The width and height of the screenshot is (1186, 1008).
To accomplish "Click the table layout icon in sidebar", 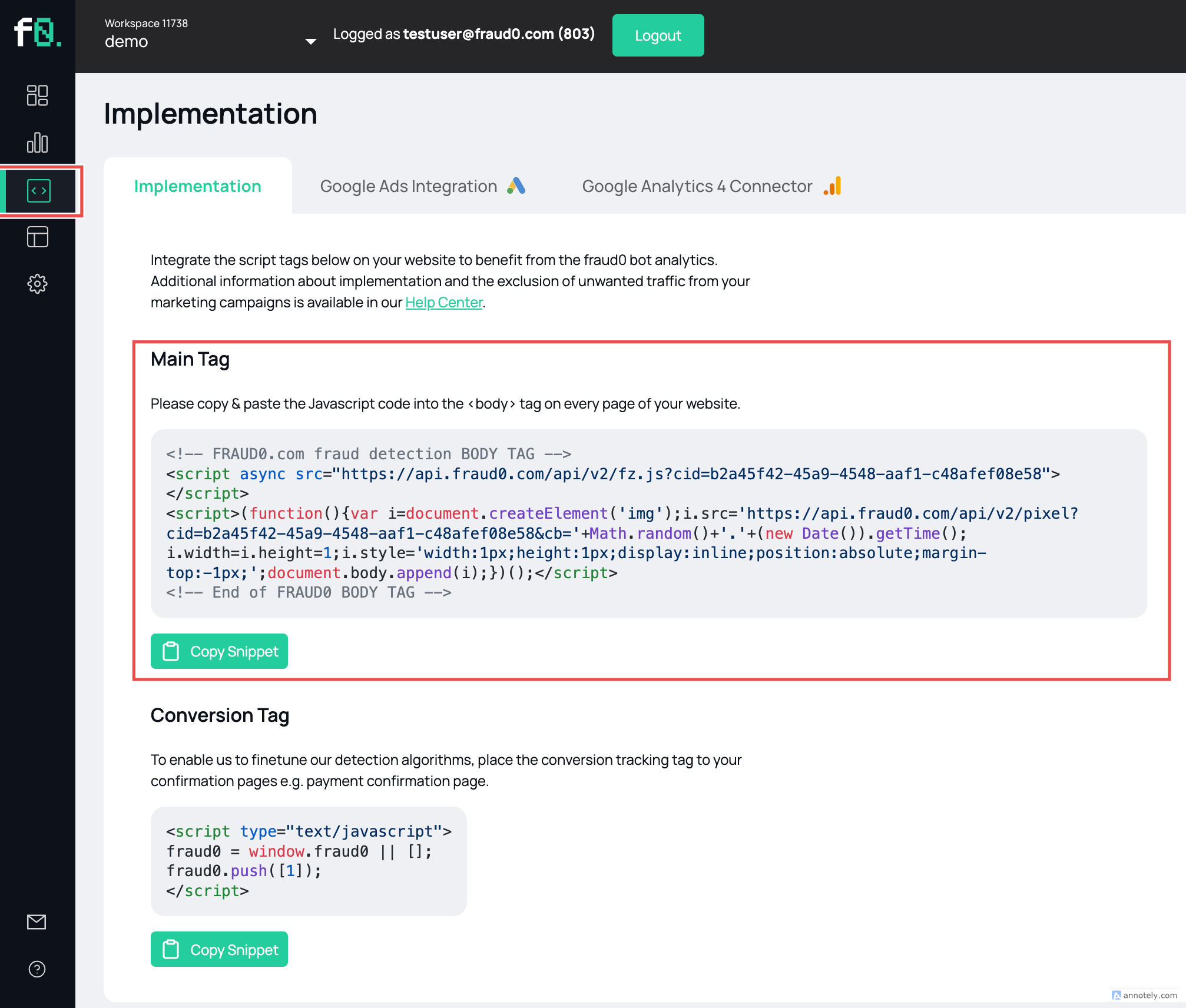I will (x=37, y=237).
